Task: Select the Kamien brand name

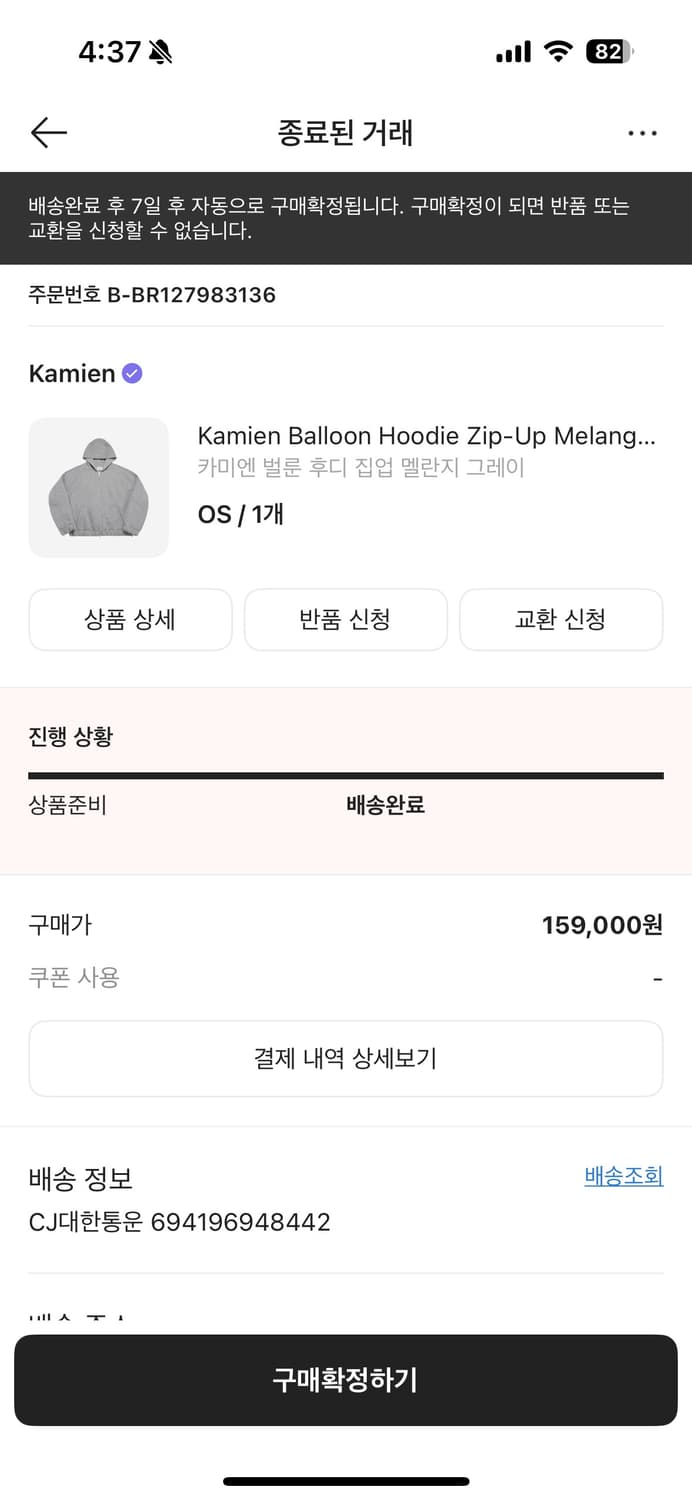Action: (67, 373)
